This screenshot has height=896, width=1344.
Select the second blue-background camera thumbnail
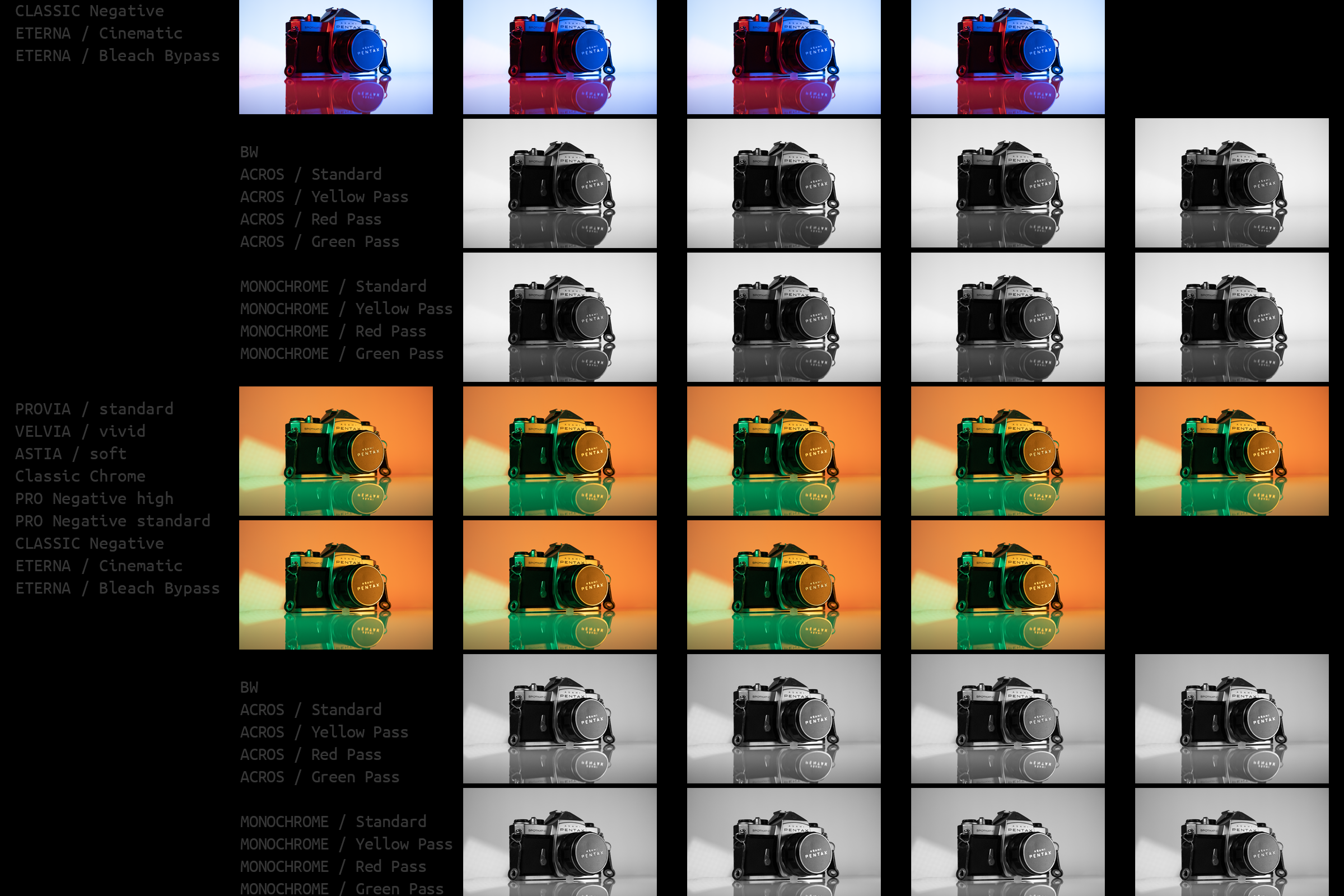(560, 57)
